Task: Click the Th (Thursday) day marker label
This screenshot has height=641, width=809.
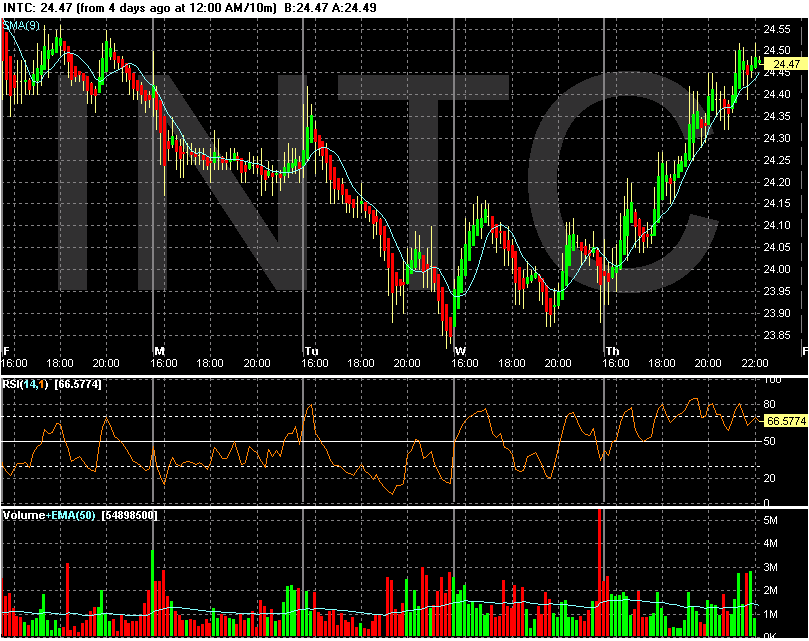Action: (612, 351)
